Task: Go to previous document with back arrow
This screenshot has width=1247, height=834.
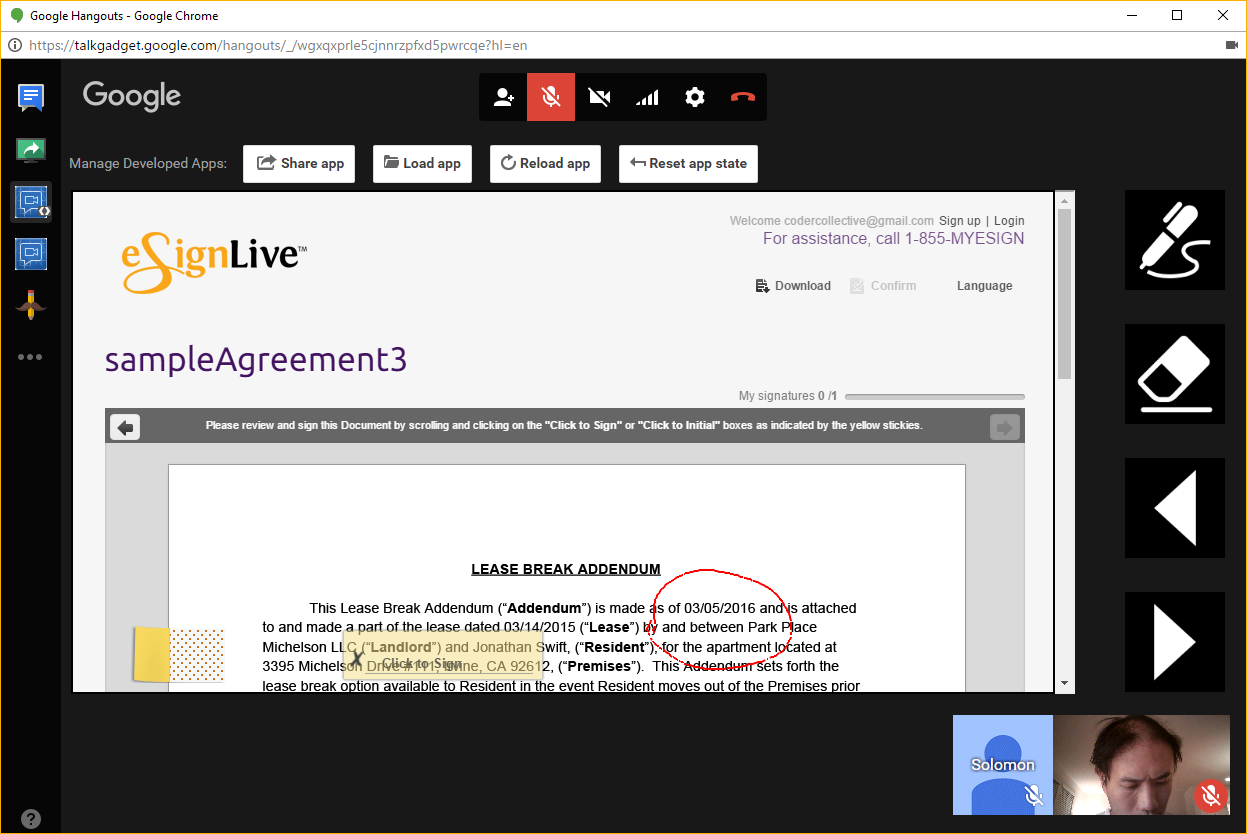Action: [x=125, y=428]
